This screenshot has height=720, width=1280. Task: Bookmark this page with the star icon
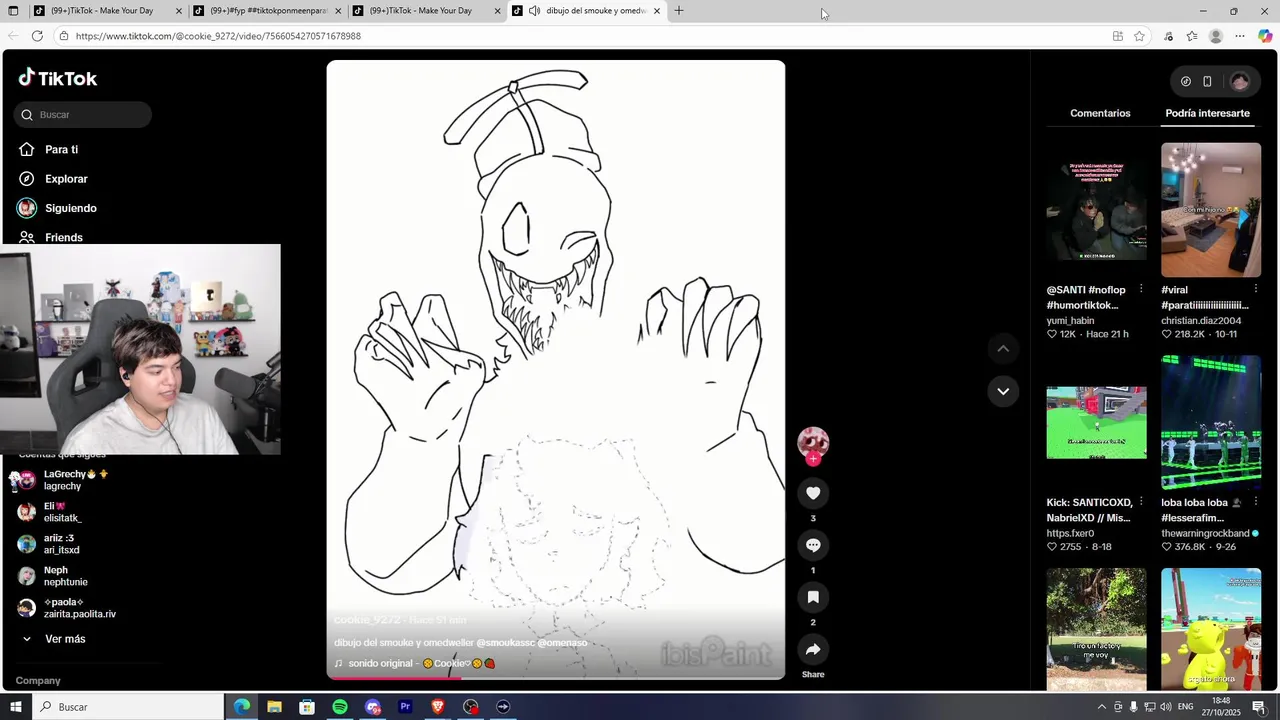[x=1139, y=36]
